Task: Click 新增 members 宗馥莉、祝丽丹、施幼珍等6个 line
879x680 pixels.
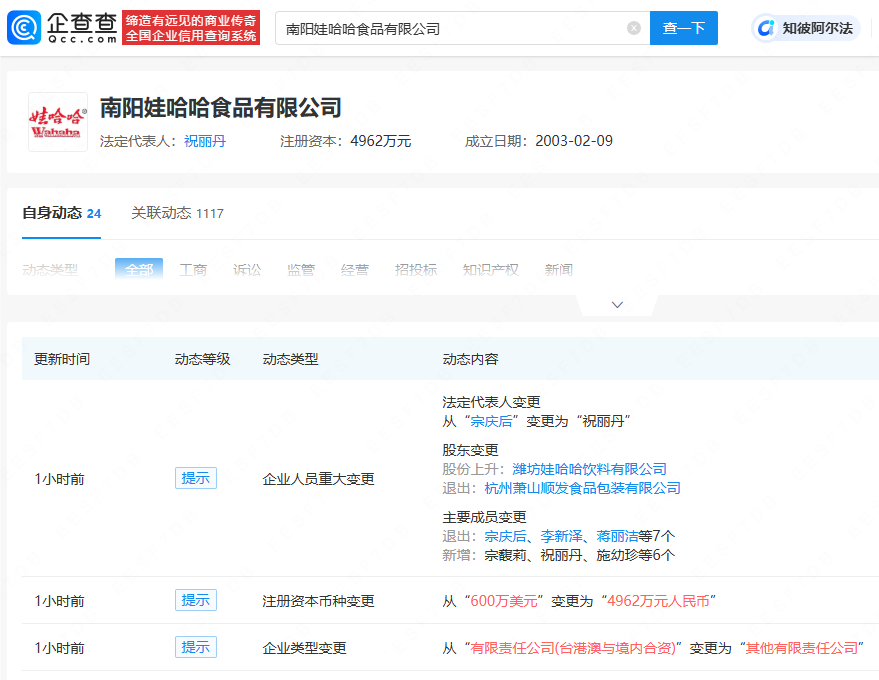Action: [558, 555]
